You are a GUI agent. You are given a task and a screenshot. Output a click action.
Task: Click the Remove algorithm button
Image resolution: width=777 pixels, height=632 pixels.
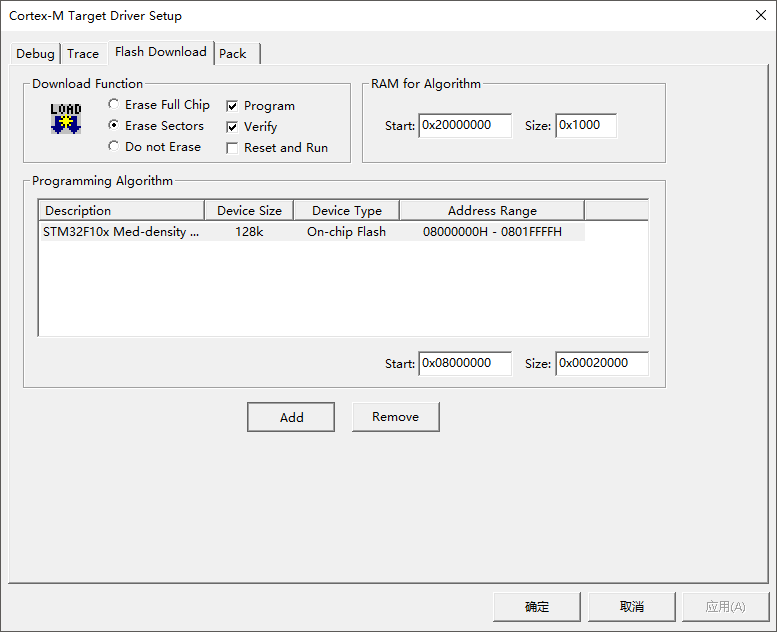pyautogui.click(x=395, y=417)
